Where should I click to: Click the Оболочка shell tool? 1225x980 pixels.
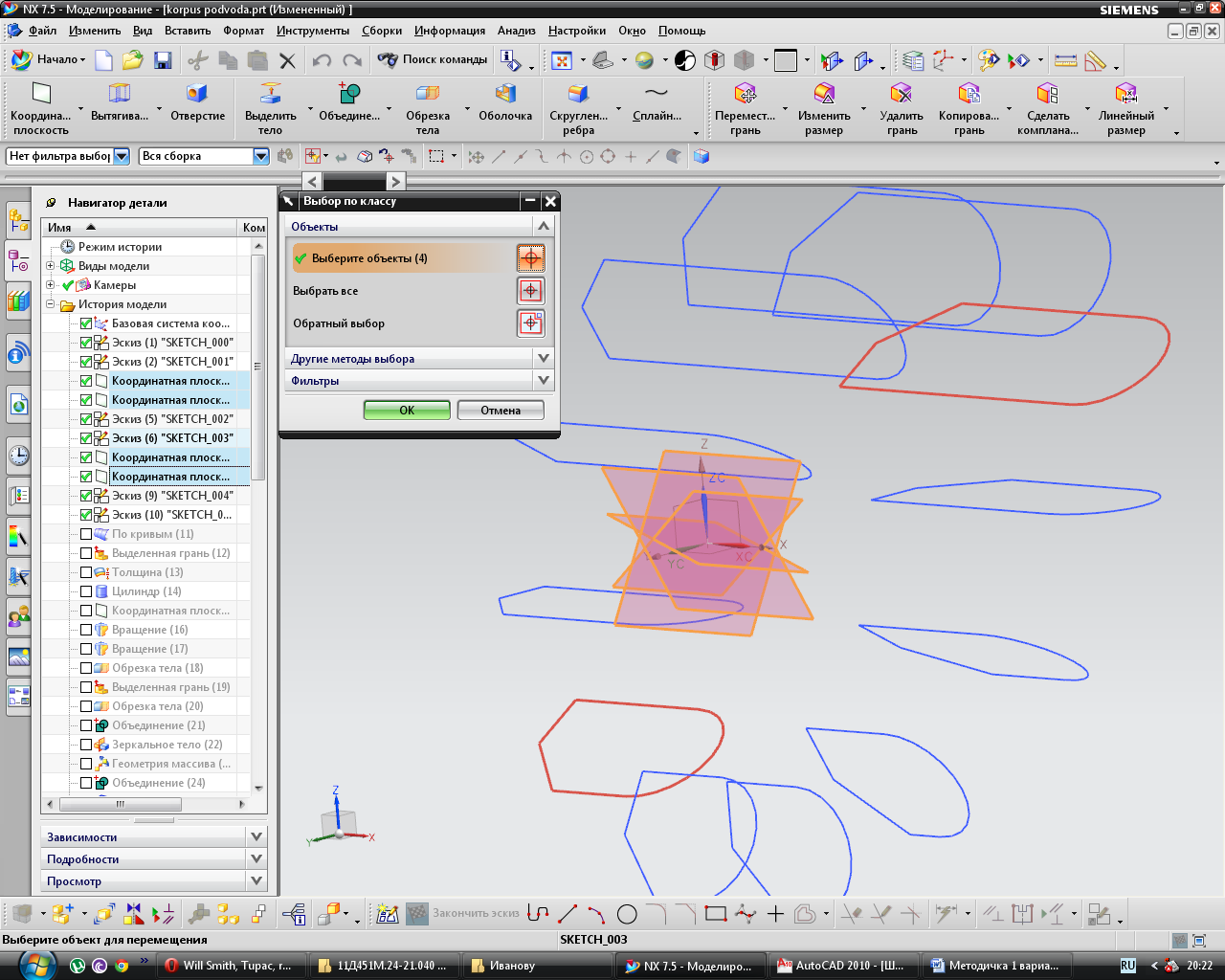pyautogui.click(x=505, y=101)
